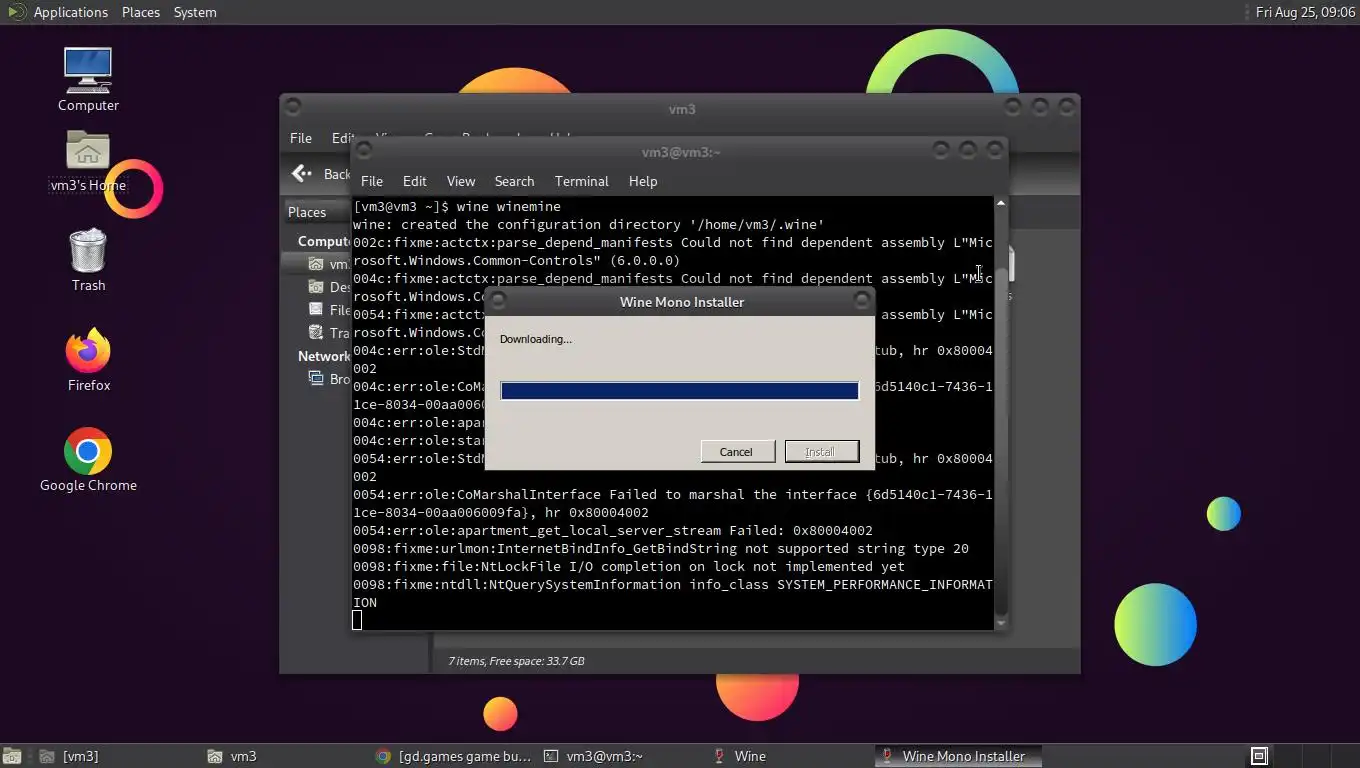Close the Wine Mono Installer dialog
This screenshot has width=1360, height=768.
coord(861,300)
